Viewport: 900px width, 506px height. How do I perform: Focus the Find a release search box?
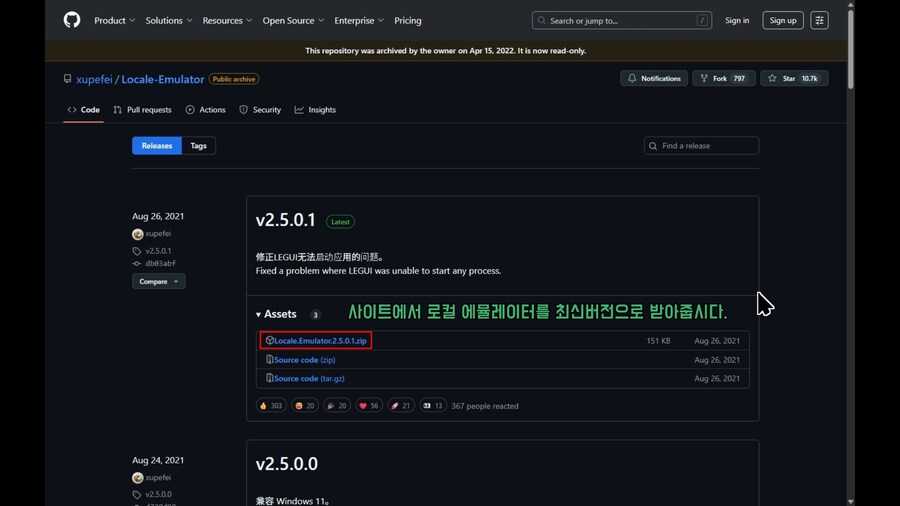[701, 146]
